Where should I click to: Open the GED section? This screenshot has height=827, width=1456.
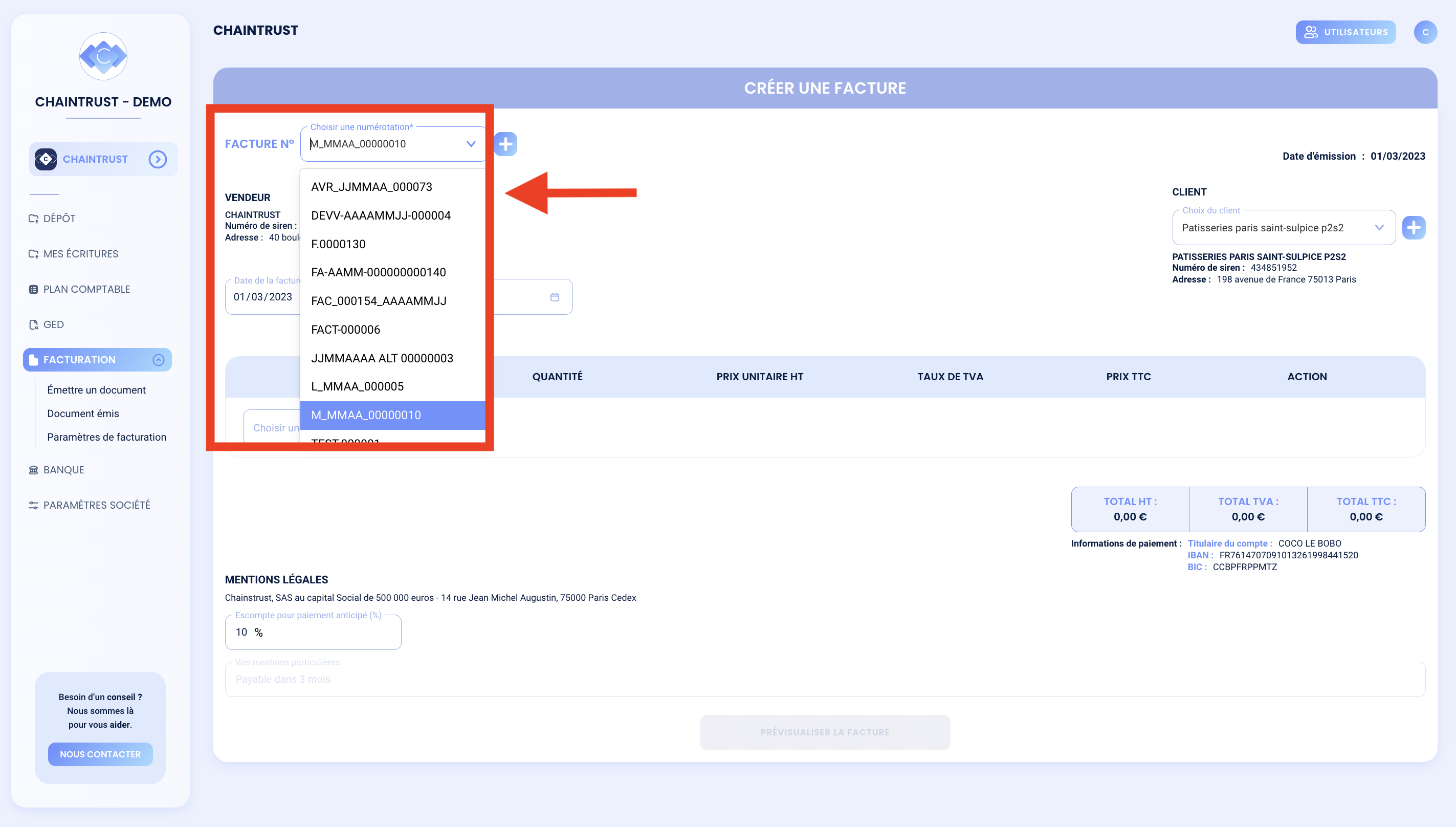tap(47, 324)
